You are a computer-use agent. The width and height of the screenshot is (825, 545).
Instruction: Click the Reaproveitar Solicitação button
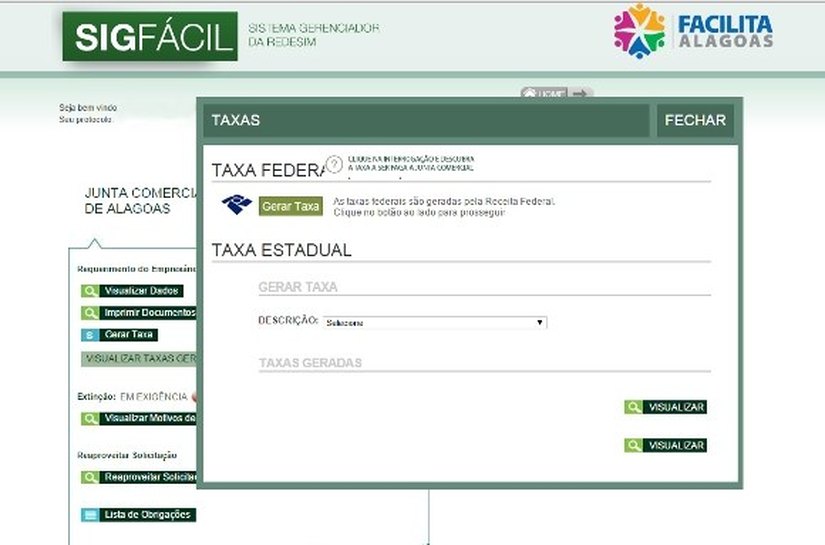point(138,477)
